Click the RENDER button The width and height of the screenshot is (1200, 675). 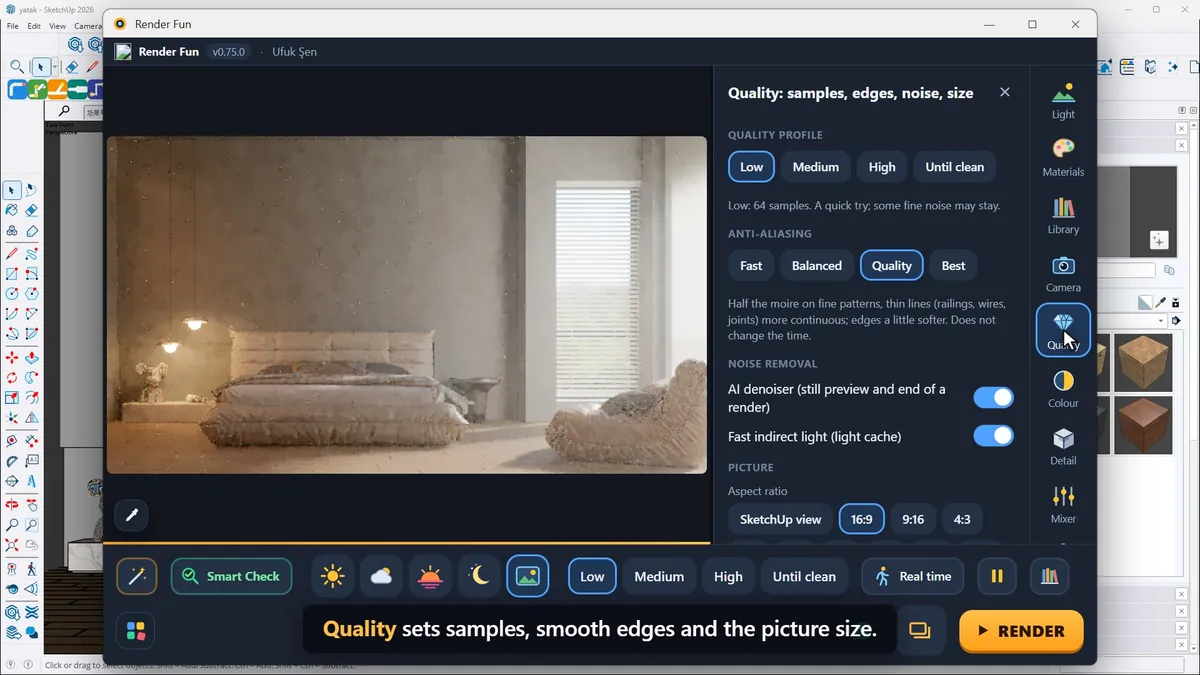[1021, 631]
